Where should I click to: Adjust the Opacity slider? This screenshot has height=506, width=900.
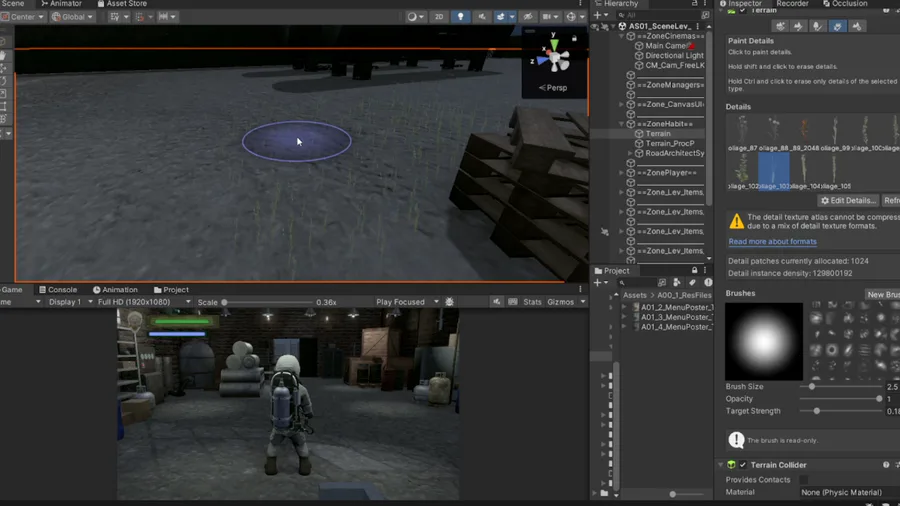click(x=840, y=399)
